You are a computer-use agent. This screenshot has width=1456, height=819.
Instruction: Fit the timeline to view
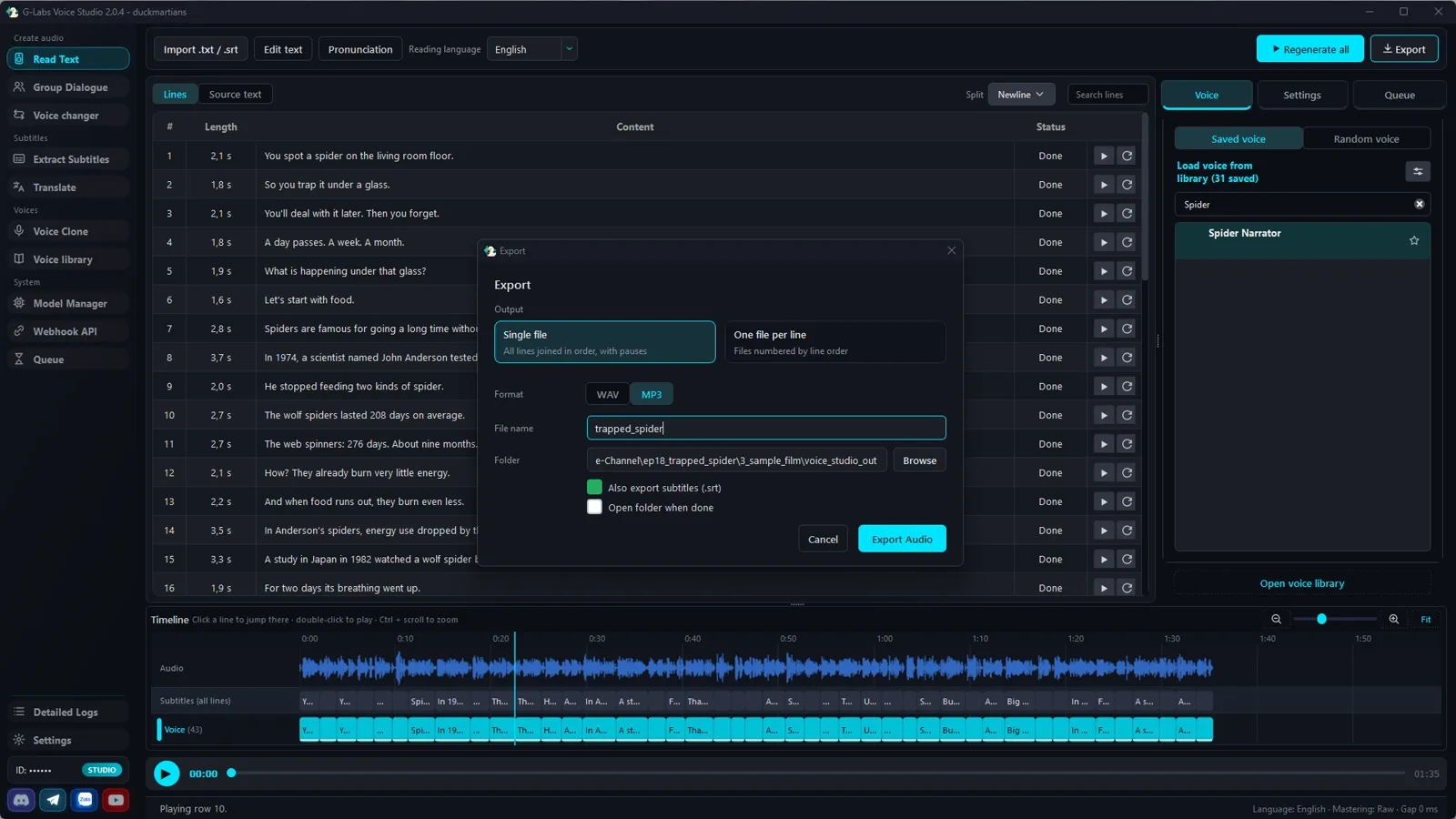[x=1425, y=619]
